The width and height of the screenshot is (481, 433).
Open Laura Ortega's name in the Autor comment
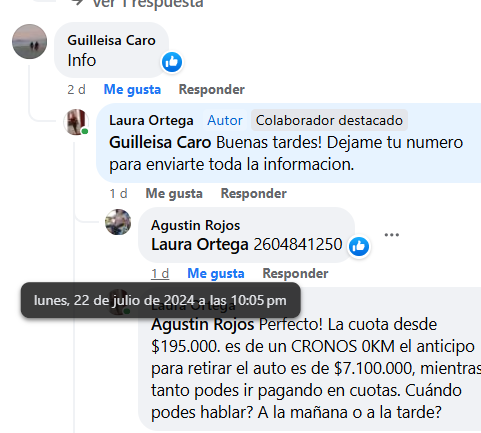point(151,120)
